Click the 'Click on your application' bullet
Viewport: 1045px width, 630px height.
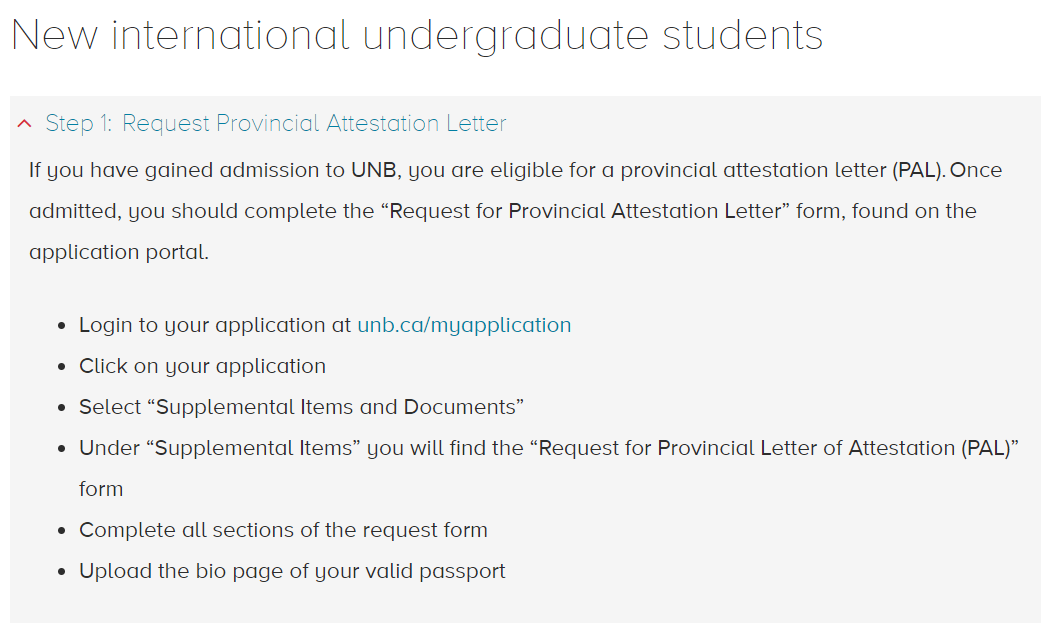coord(203,366)
